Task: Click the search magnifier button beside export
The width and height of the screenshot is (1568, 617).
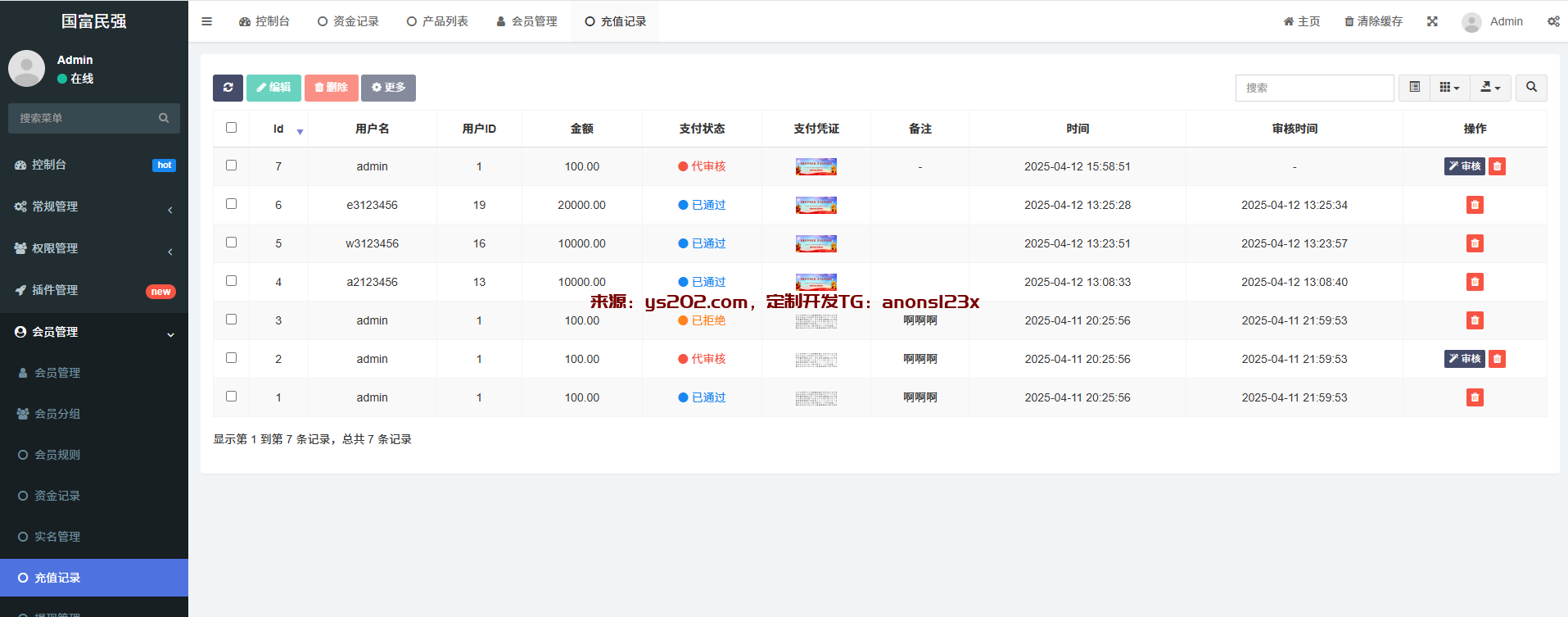Action: [1531, 88]
